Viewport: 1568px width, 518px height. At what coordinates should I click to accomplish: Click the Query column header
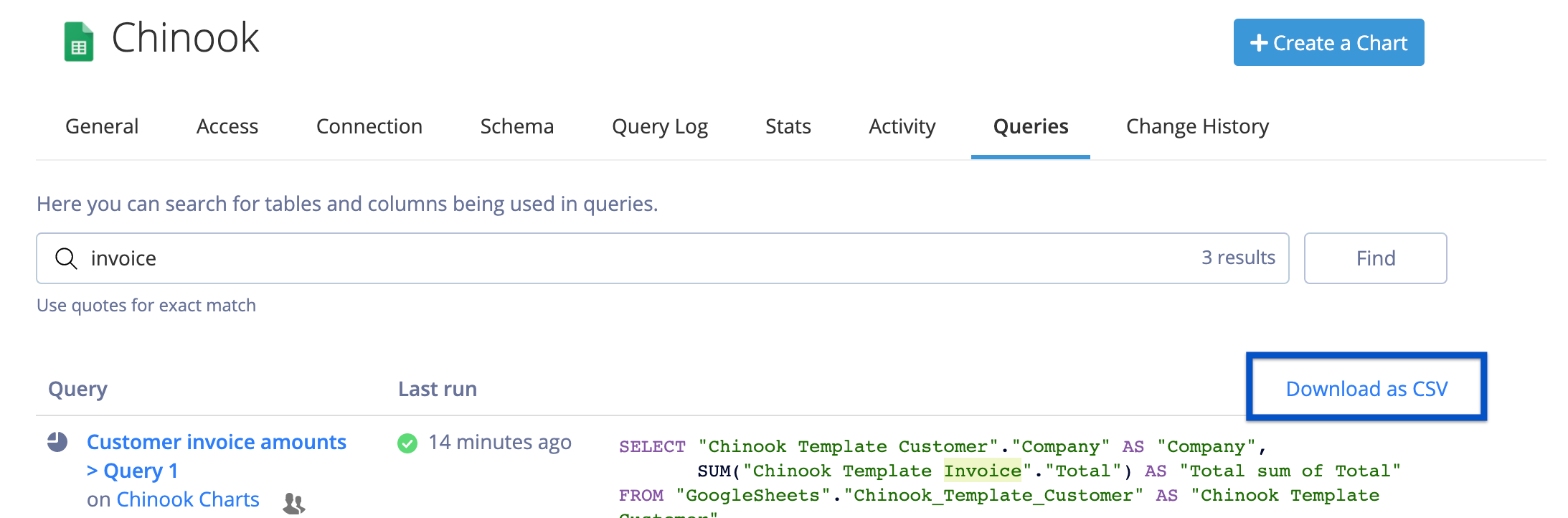click(x=77, y=389)
